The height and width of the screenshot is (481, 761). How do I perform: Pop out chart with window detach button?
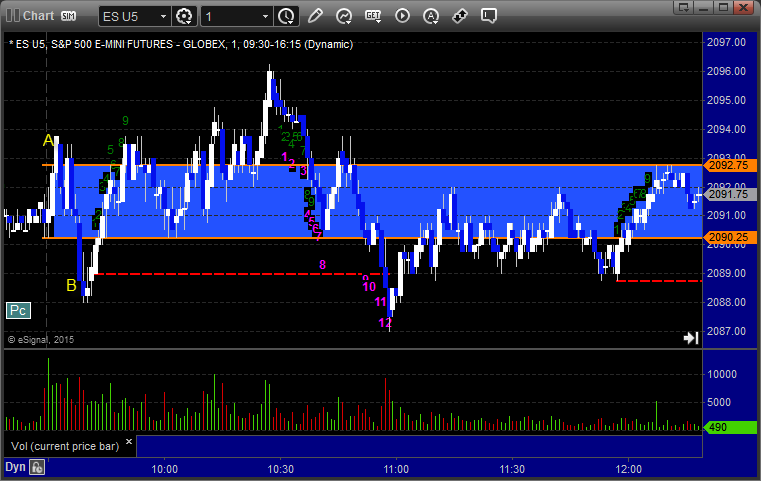(x=684, y=7)
